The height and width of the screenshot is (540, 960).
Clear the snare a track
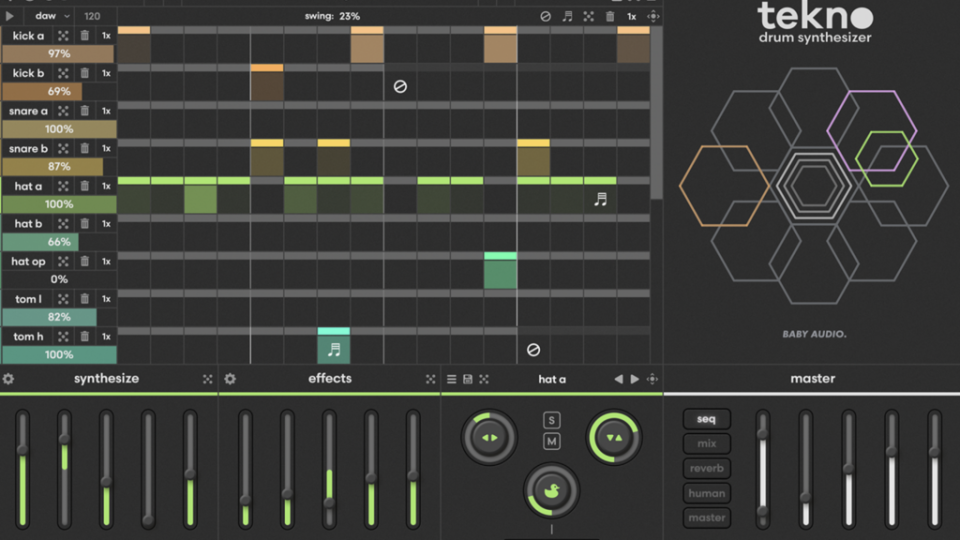[84, 111]
